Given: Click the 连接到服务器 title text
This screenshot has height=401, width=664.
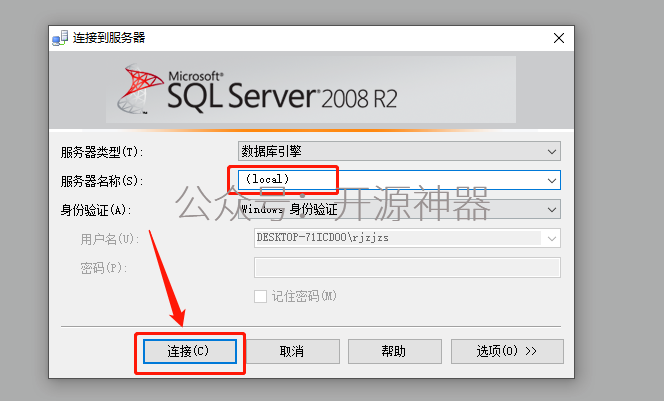Looking at the screenshot, I should point(109,38).
